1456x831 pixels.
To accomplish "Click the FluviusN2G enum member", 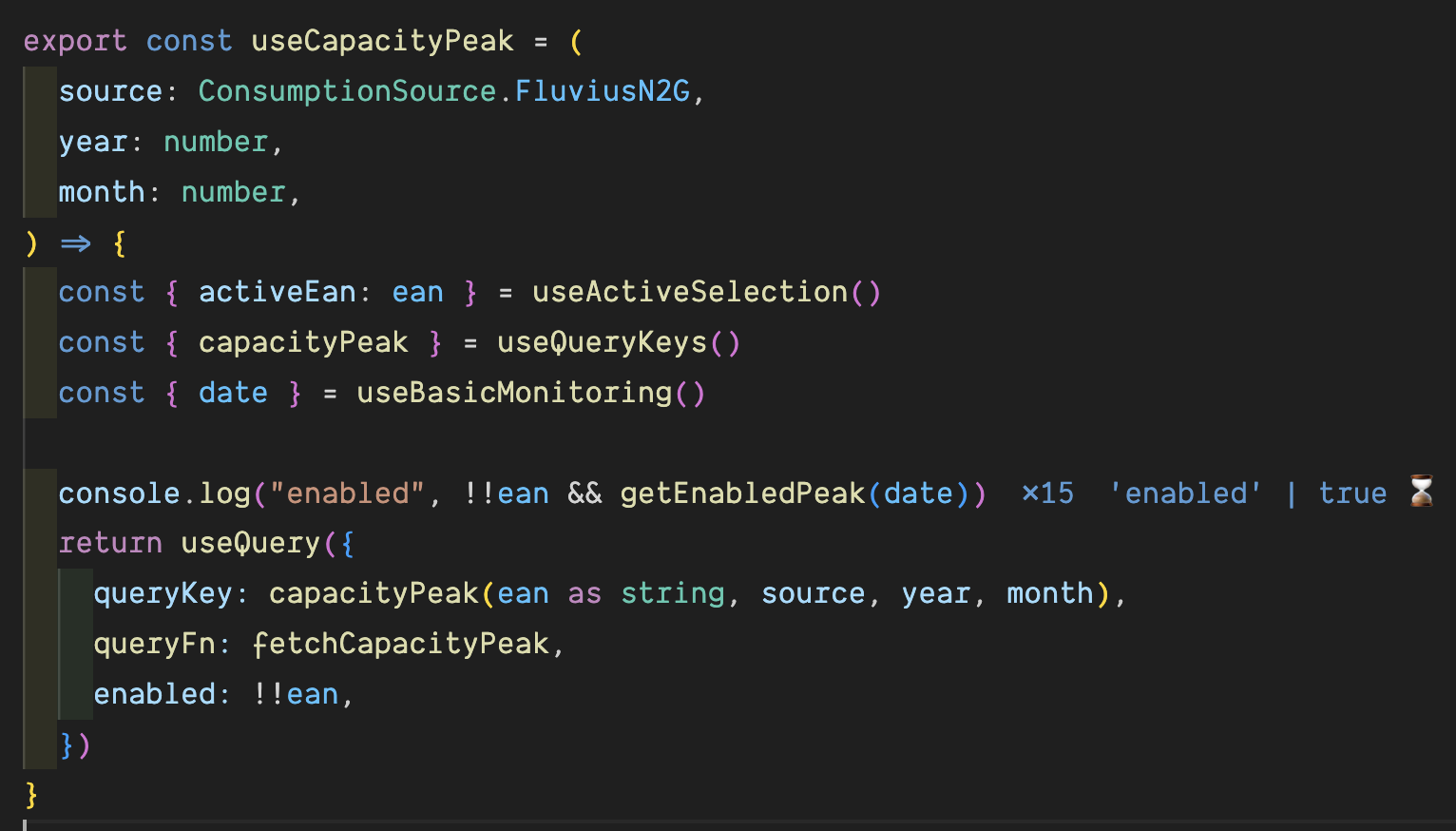I will pos(603,91).
